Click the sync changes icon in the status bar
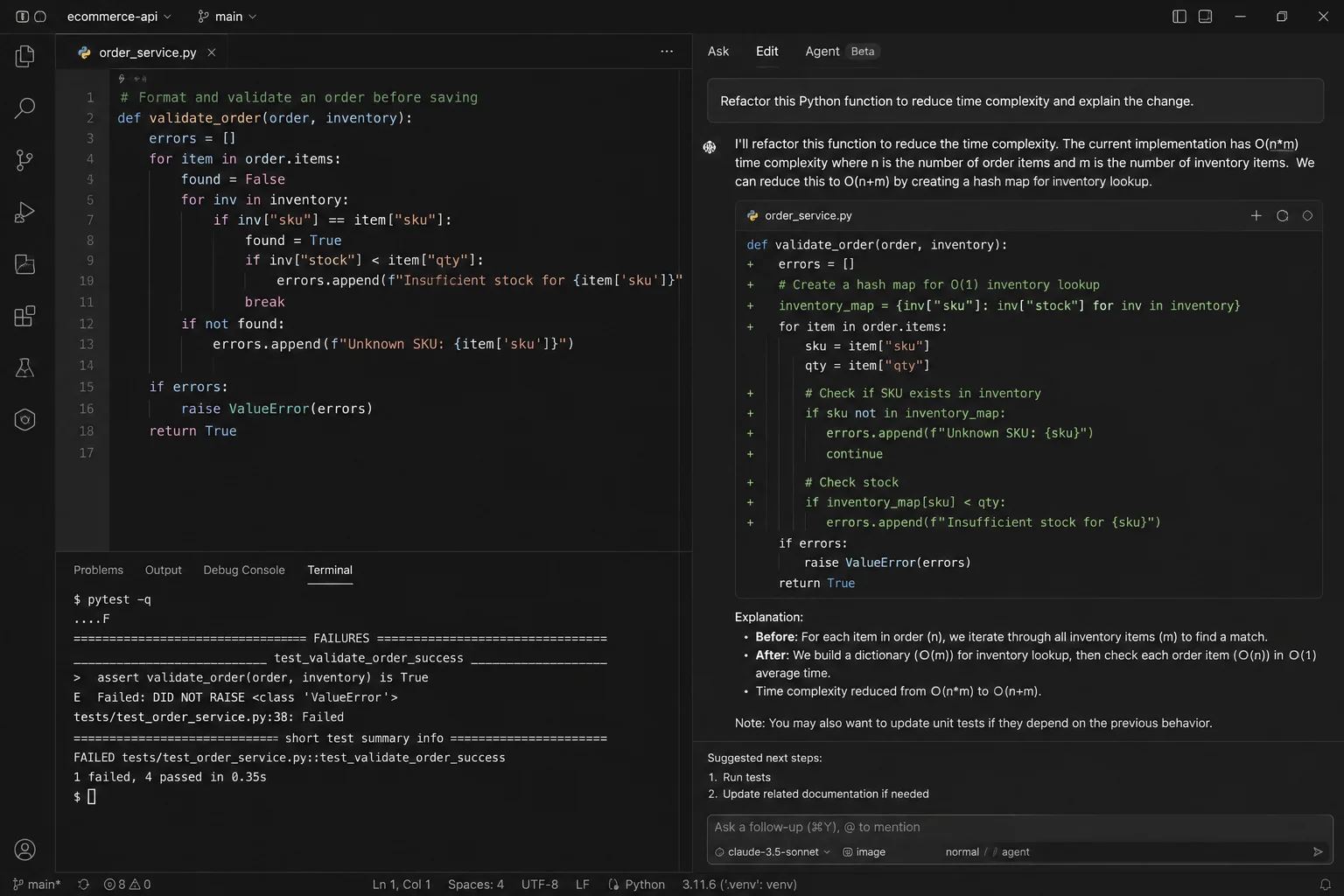This screenshot has width=1344, height=896. tap(84, 885)
